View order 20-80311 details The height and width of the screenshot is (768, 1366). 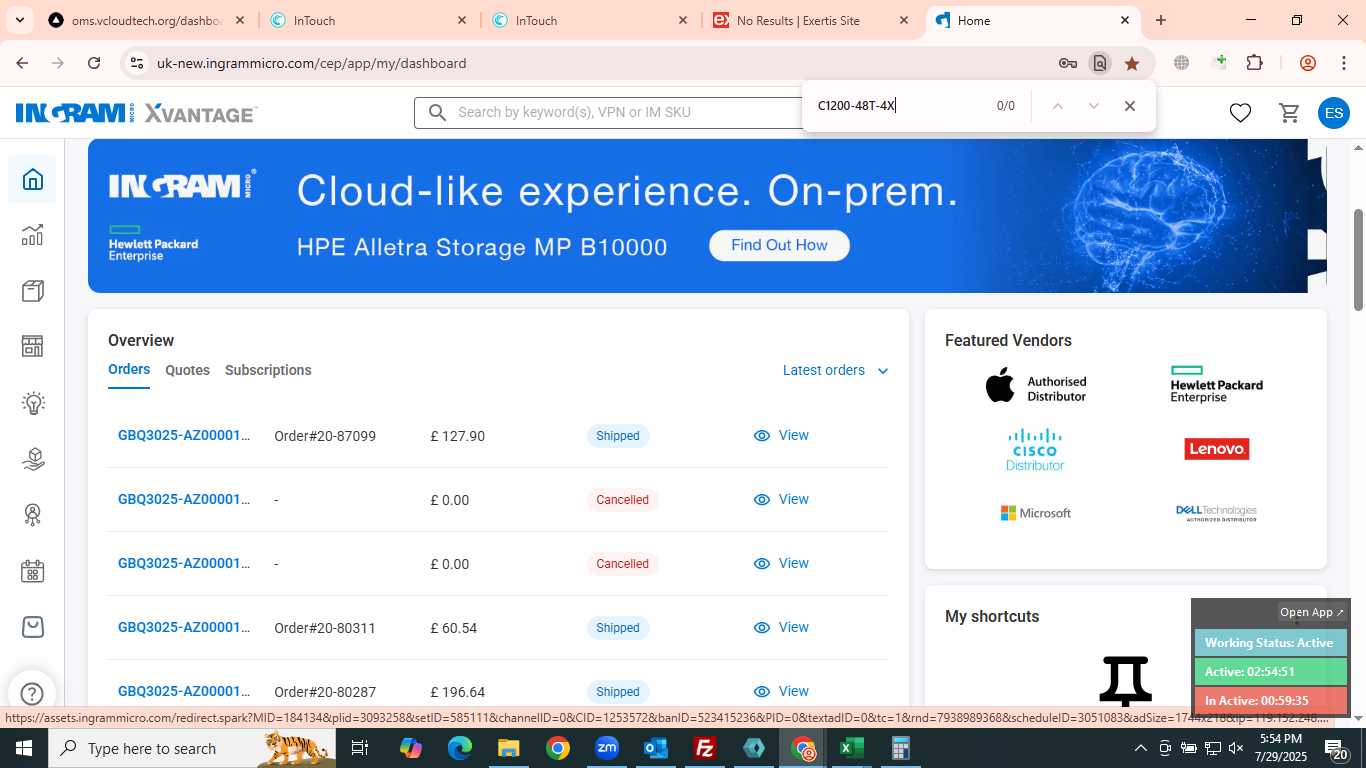[x=781, y=627]
